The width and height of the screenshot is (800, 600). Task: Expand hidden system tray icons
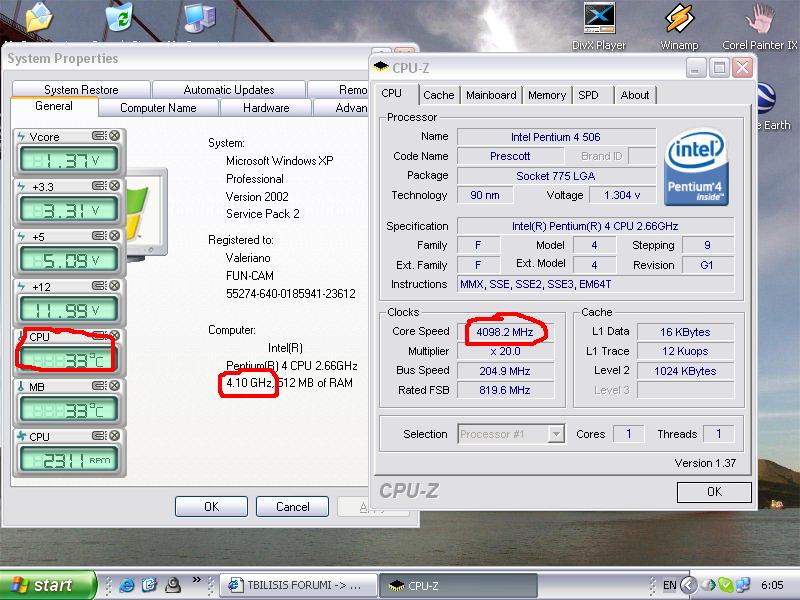pyautogui.click(x=689, y=585)
